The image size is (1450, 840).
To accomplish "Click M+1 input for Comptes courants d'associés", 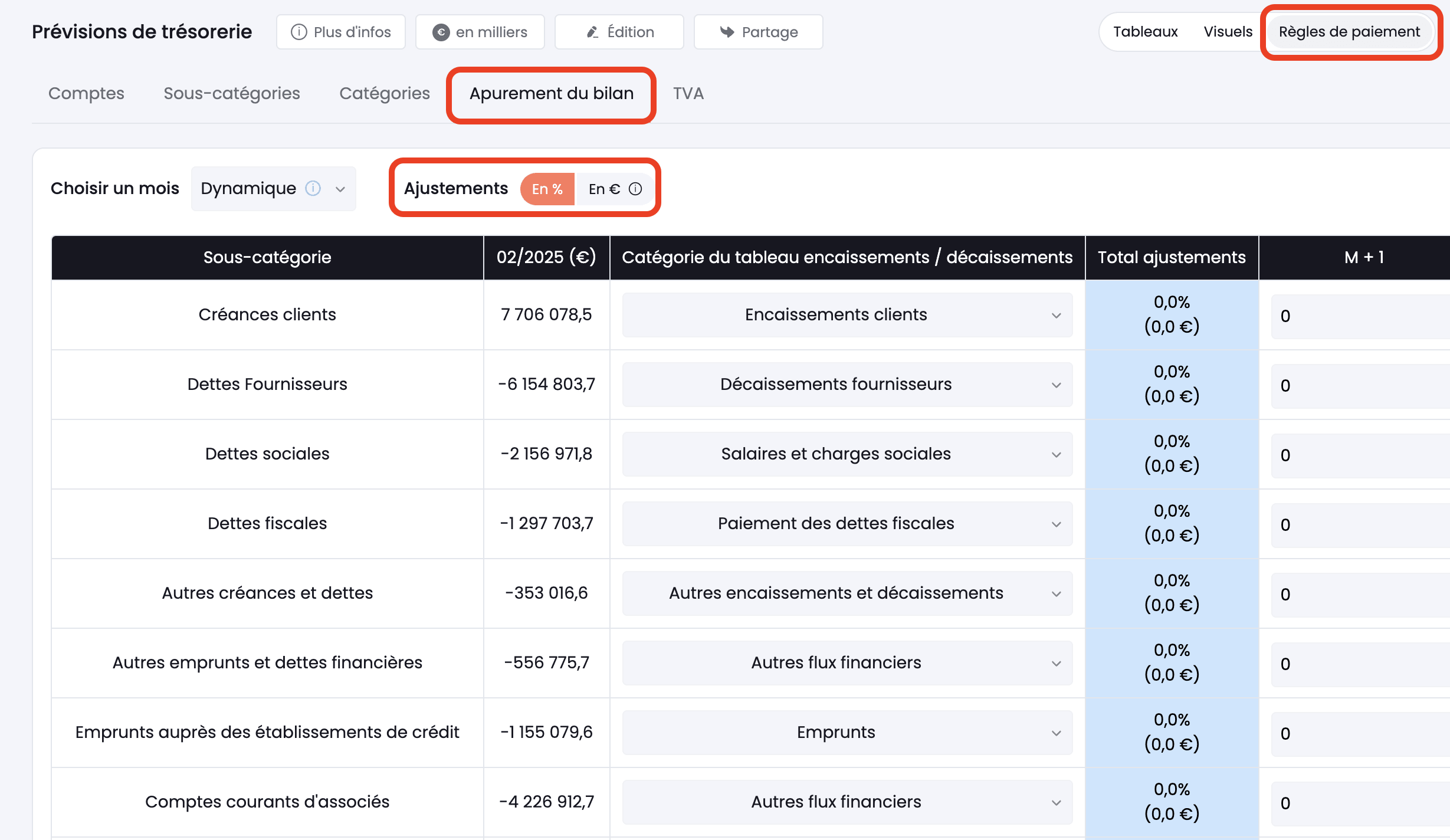I will (x=1360, y=803).
